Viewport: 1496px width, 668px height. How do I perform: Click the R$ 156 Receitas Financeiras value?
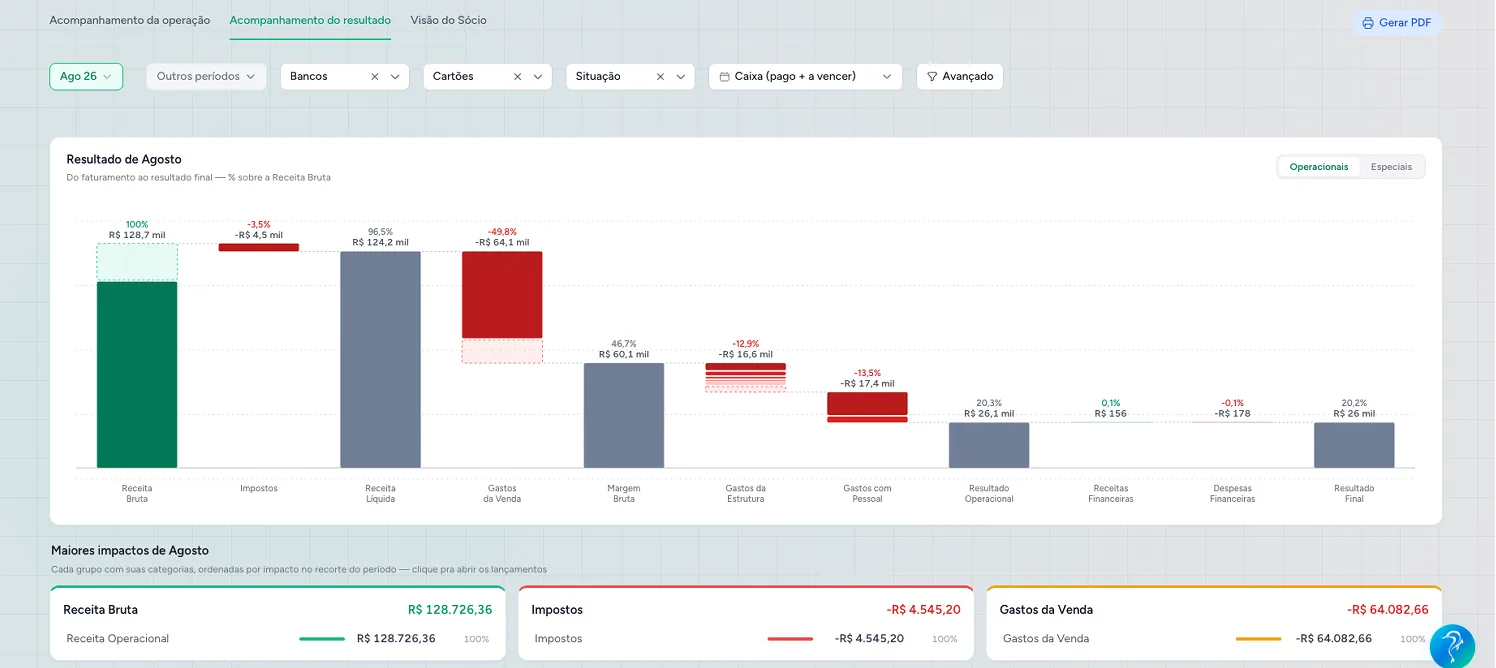(x=1111, y=413)
